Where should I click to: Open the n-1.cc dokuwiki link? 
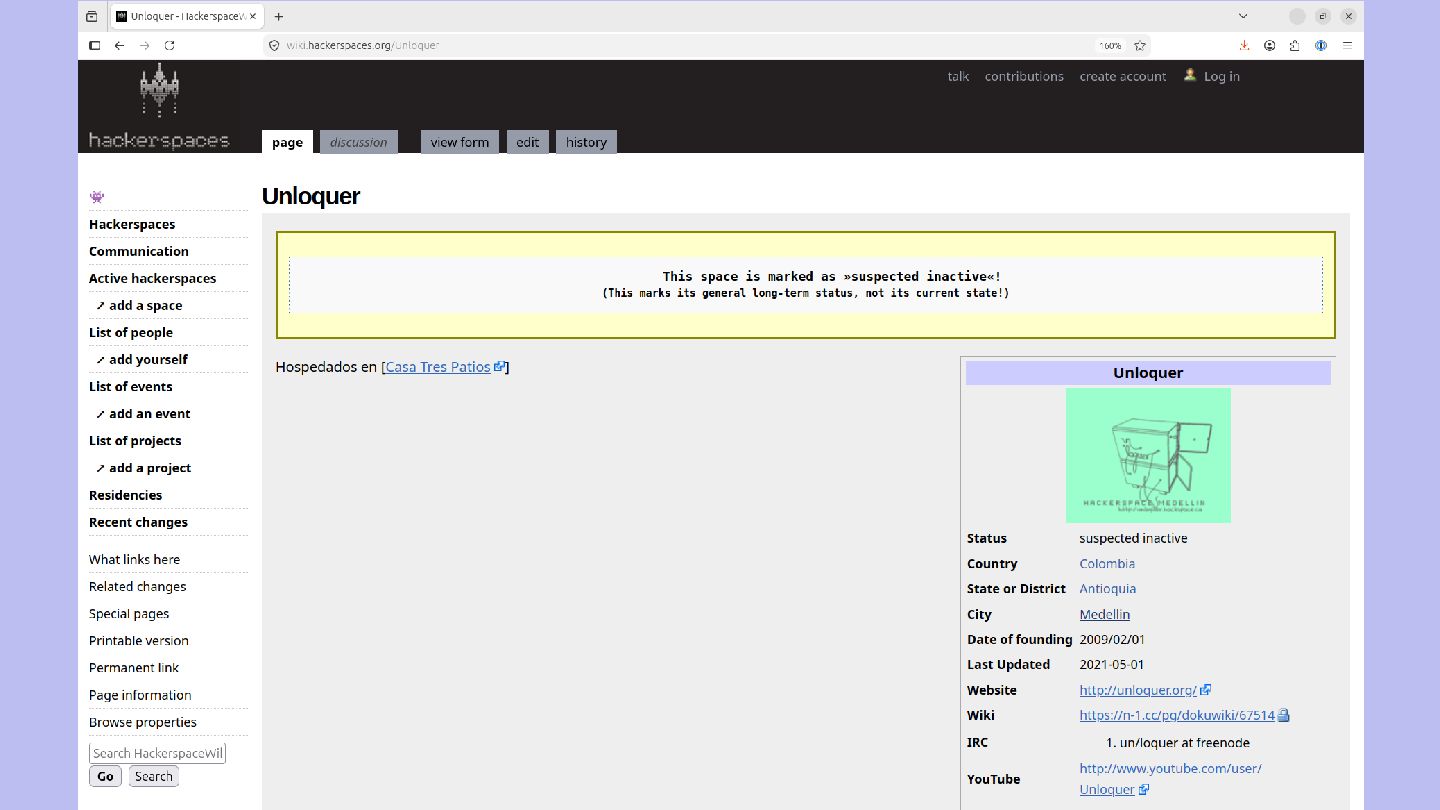[1177, 716]
